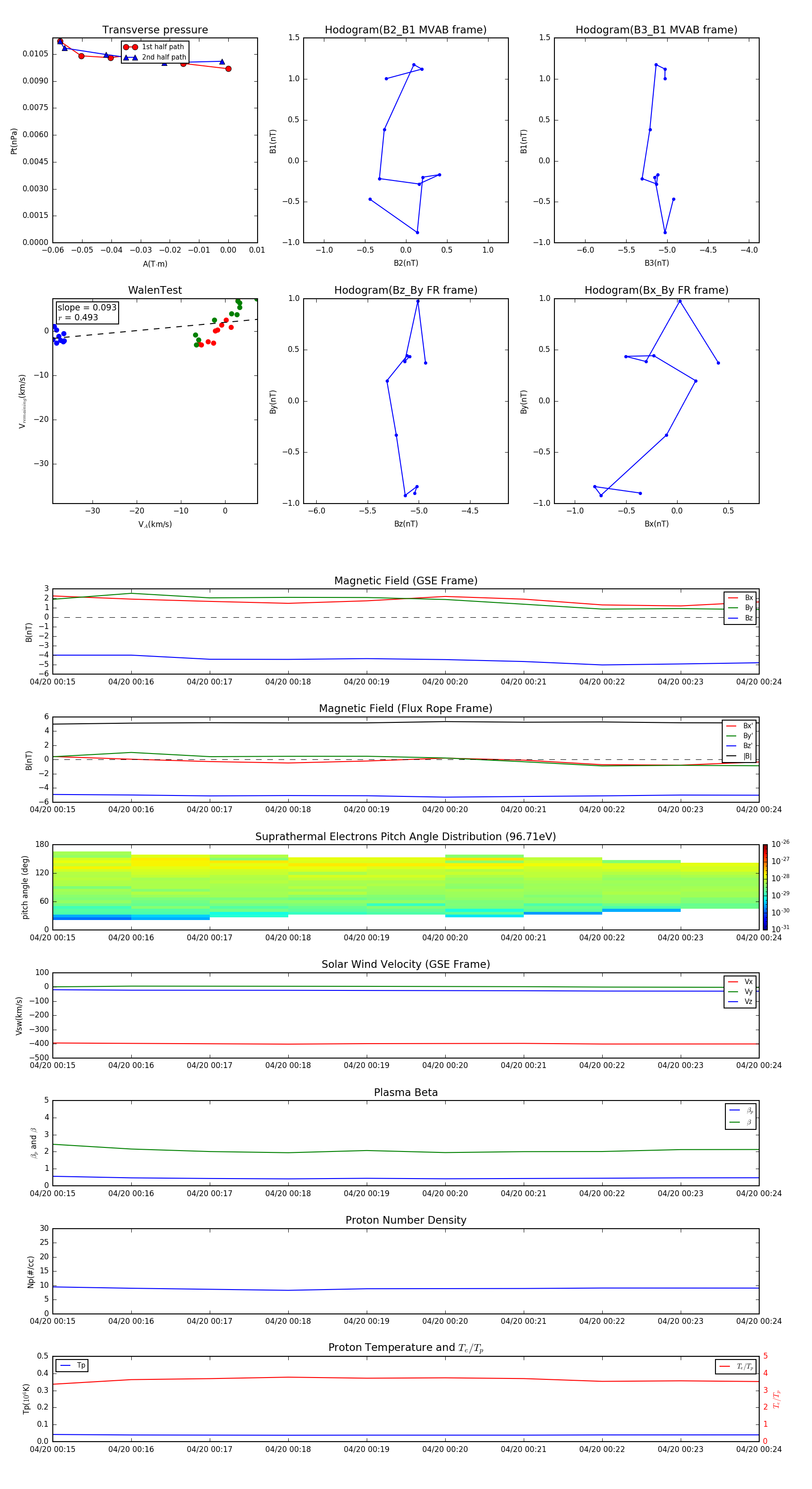812x1489 pixels.
Task: Click 'Pt(nPa)' y-axis label
Action: pos(14,141)
